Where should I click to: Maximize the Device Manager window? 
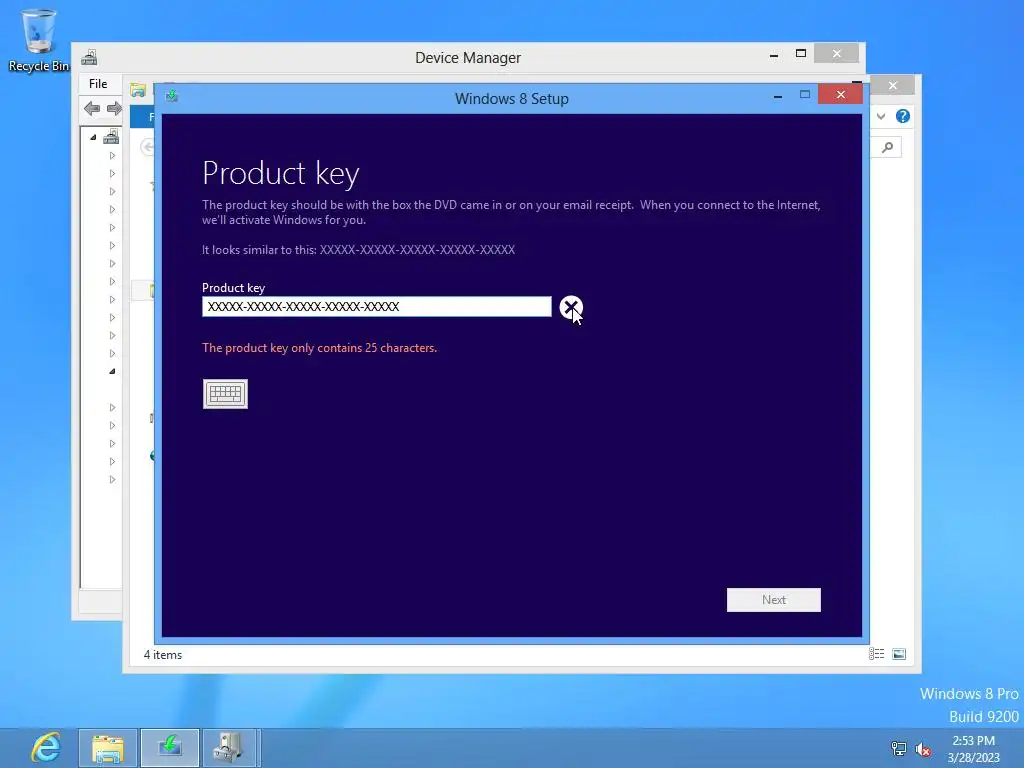pyautogui.click(x=801, y=54)
